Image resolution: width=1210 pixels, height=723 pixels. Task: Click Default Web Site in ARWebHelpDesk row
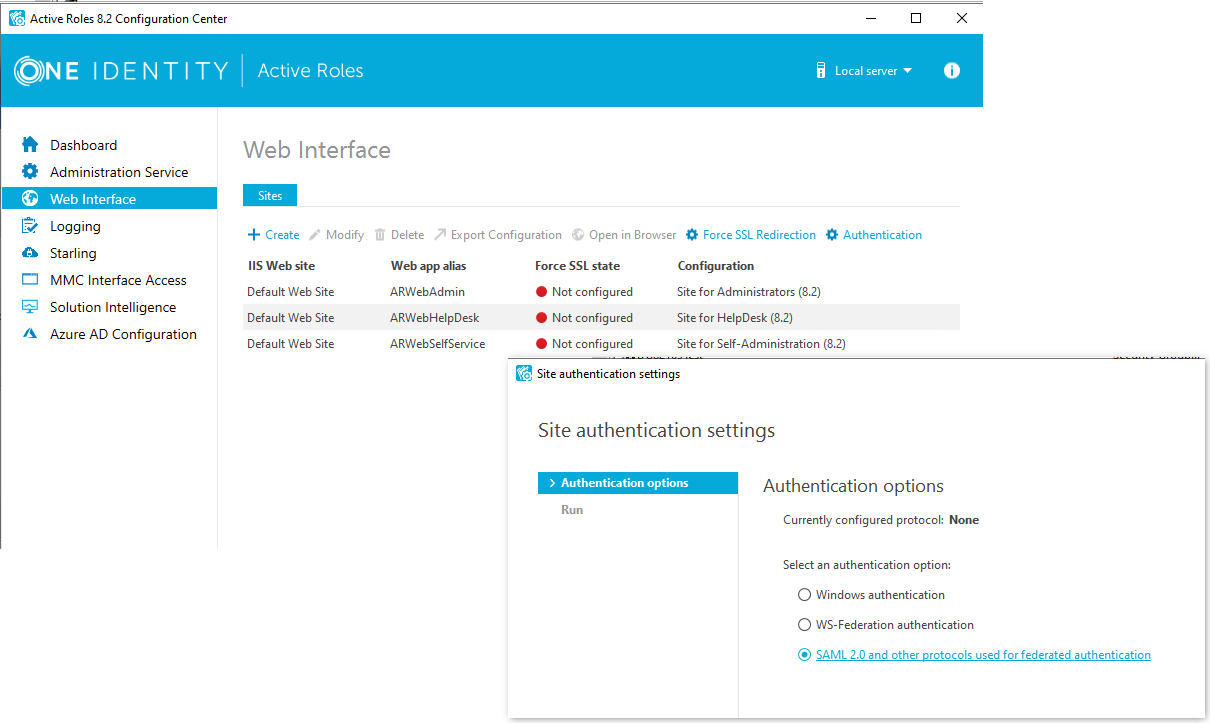click(x=290, y=318)
